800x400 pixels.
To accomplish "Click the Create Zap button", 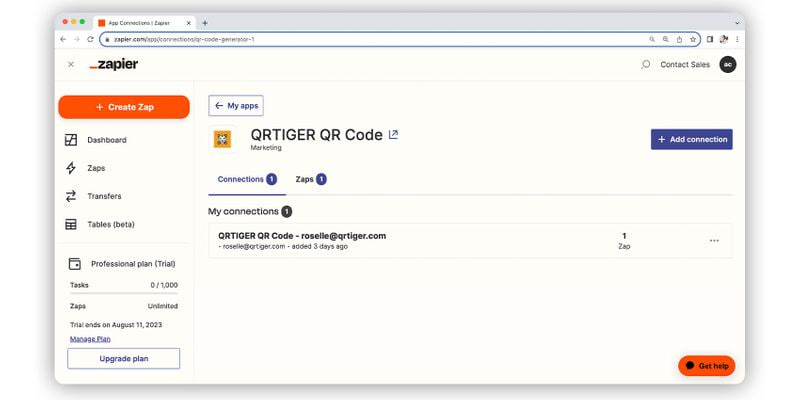I will [x=124, y=107].
